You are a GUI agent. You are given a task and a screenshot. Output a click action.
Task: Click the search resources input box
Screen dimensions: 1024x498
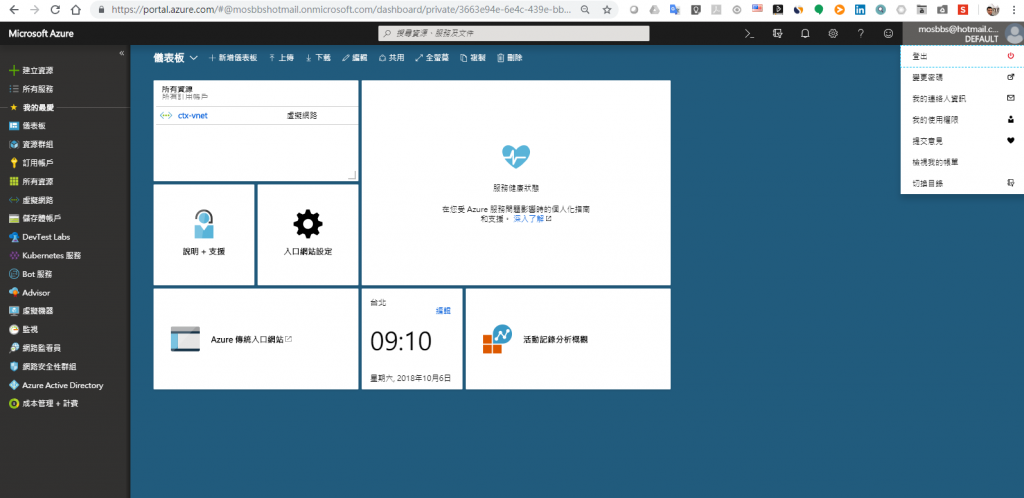pyautogui.click(x=514, y=33)
